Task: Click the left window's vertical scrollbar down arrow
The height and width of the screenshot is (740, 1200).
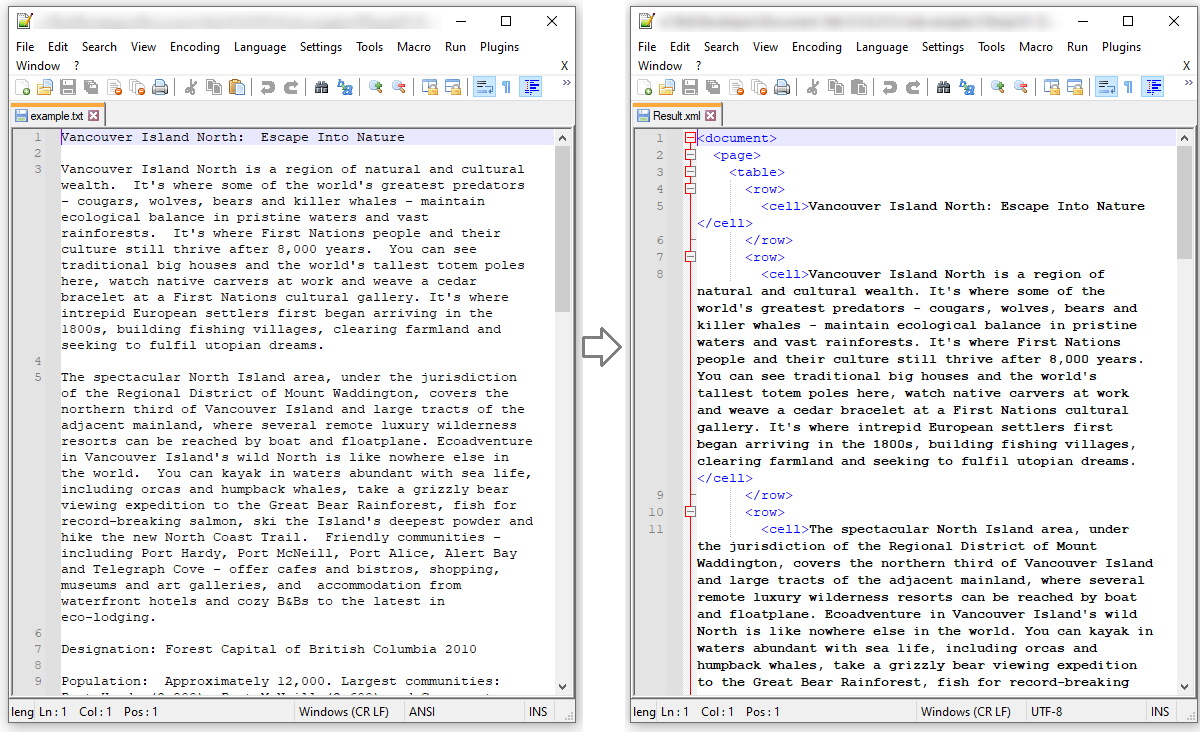Action: 563,687
